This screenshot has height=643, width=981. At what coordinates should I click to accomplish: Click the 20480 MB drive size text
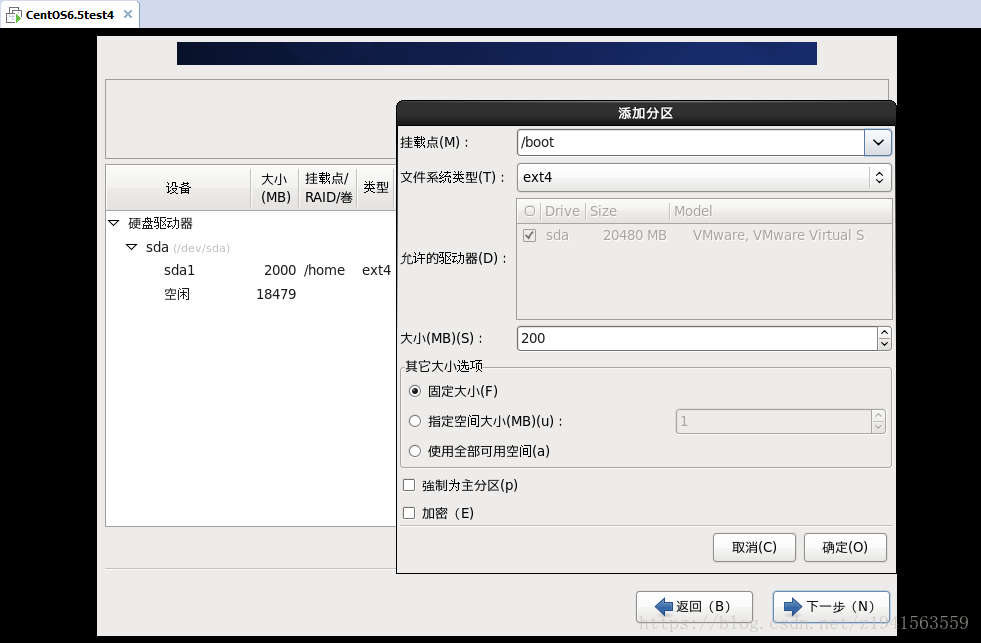tap(634, 236)
